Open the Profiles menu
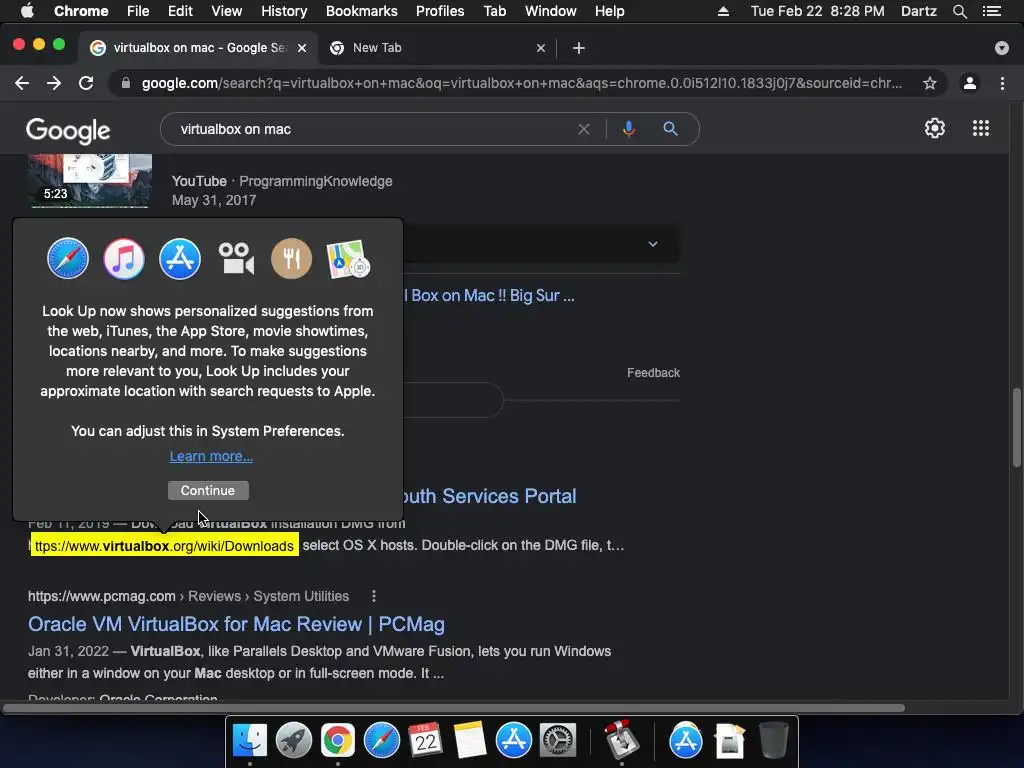Screen dimensions: 1024x768 point(440,11)
